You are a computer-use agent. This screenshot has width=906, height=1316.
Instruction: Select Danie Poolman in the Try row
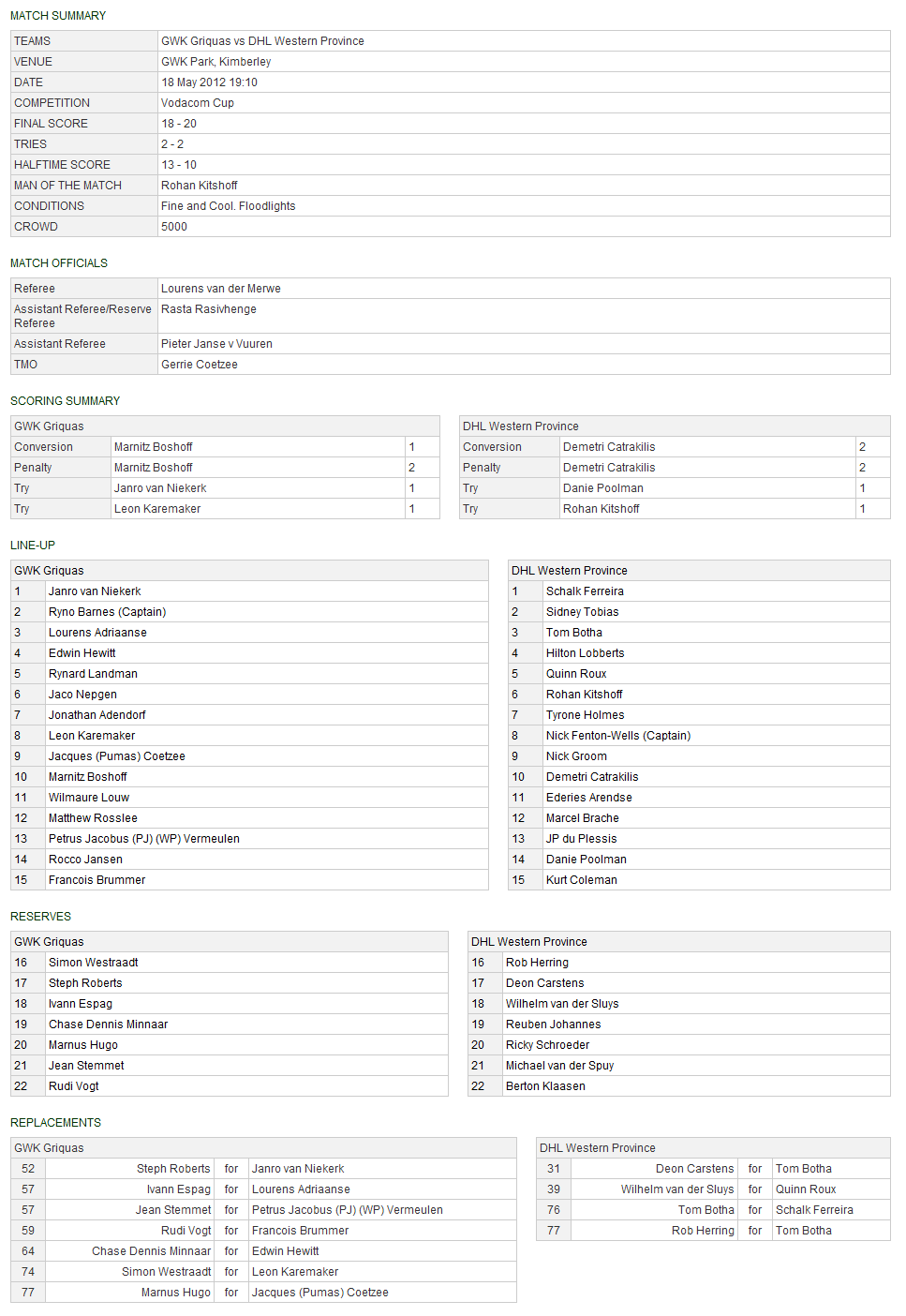click(602, 488)
